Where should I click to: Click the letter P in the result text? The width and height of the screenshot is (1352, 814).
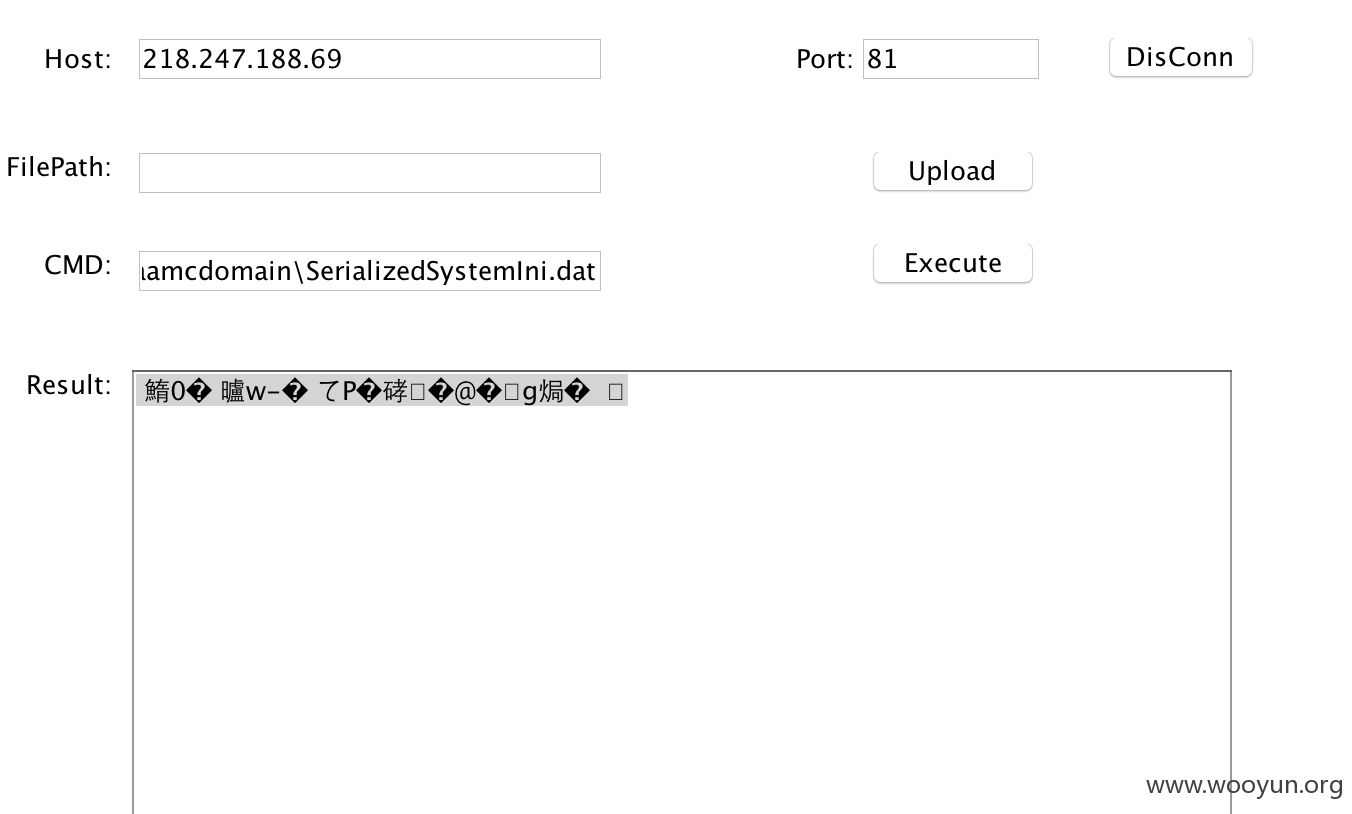point(350,392)
